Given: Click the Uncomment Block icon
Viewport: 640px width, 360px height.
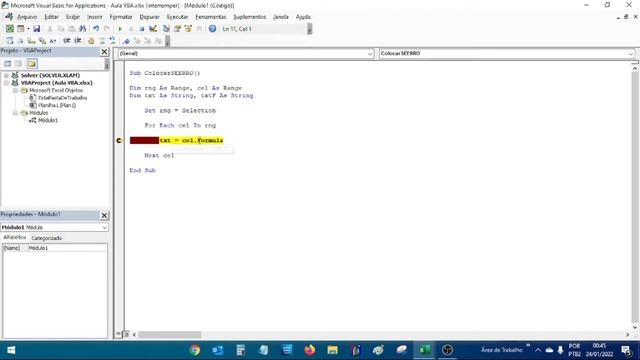Looking at the screenshot, I should click(x=112, y=41).
